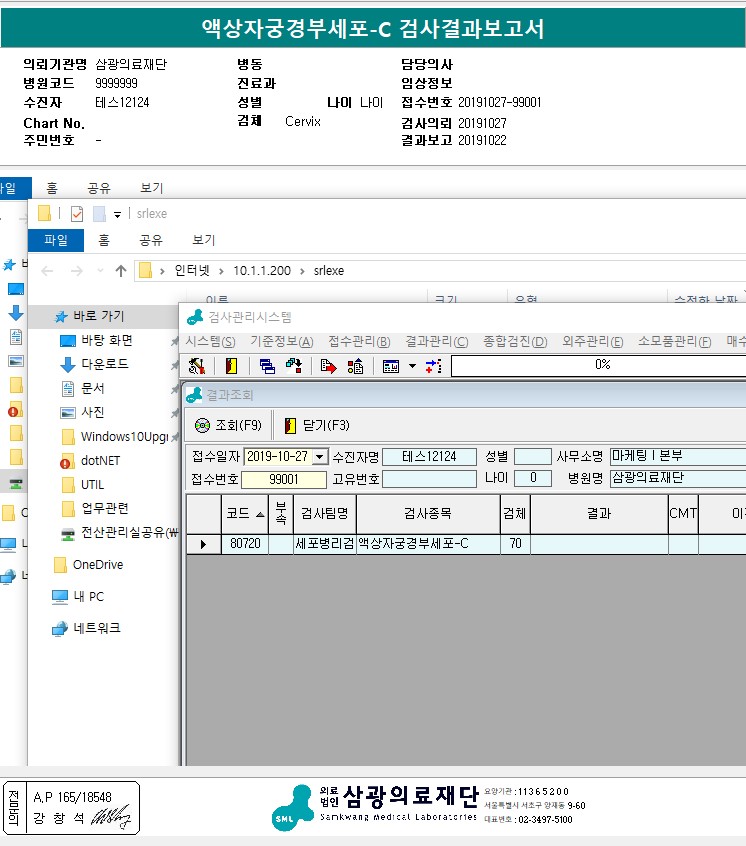Viewport: 746px width, 846px height.
Task: Click the cascade windows icon in 검사관리시스템 toolbar
Action: point(267,366)
